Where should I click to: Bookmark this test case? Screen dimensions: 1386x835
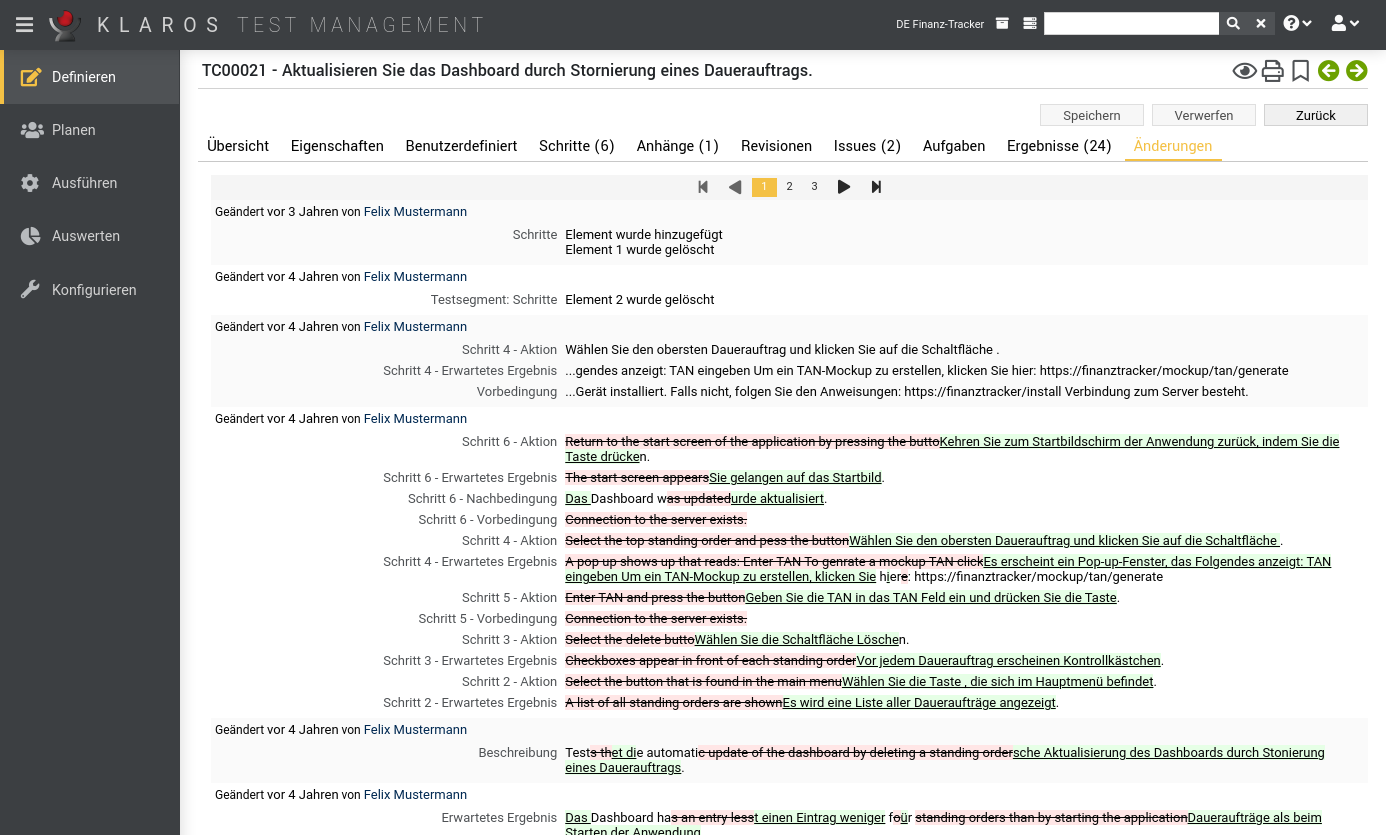pyautogui.click(x=1300, y=71)
